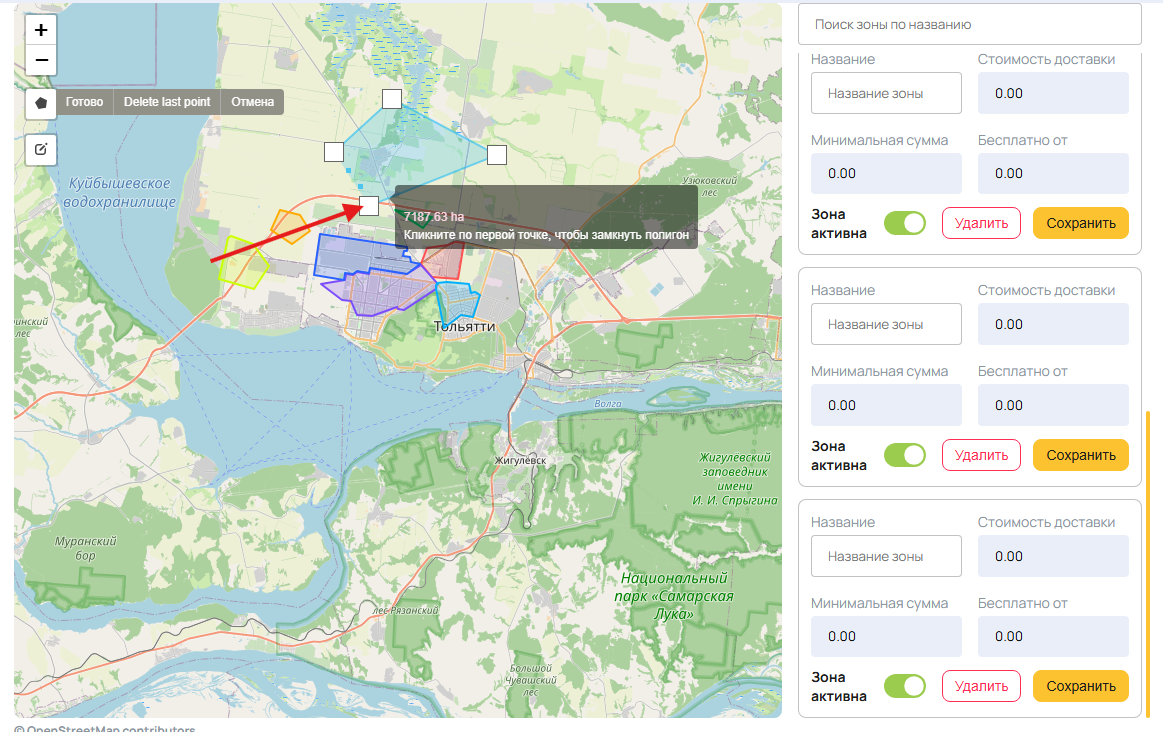Screen dimensions: 1163x732
Task: Toggle Зона активна switch in third zone card
Action: [905, 686]
